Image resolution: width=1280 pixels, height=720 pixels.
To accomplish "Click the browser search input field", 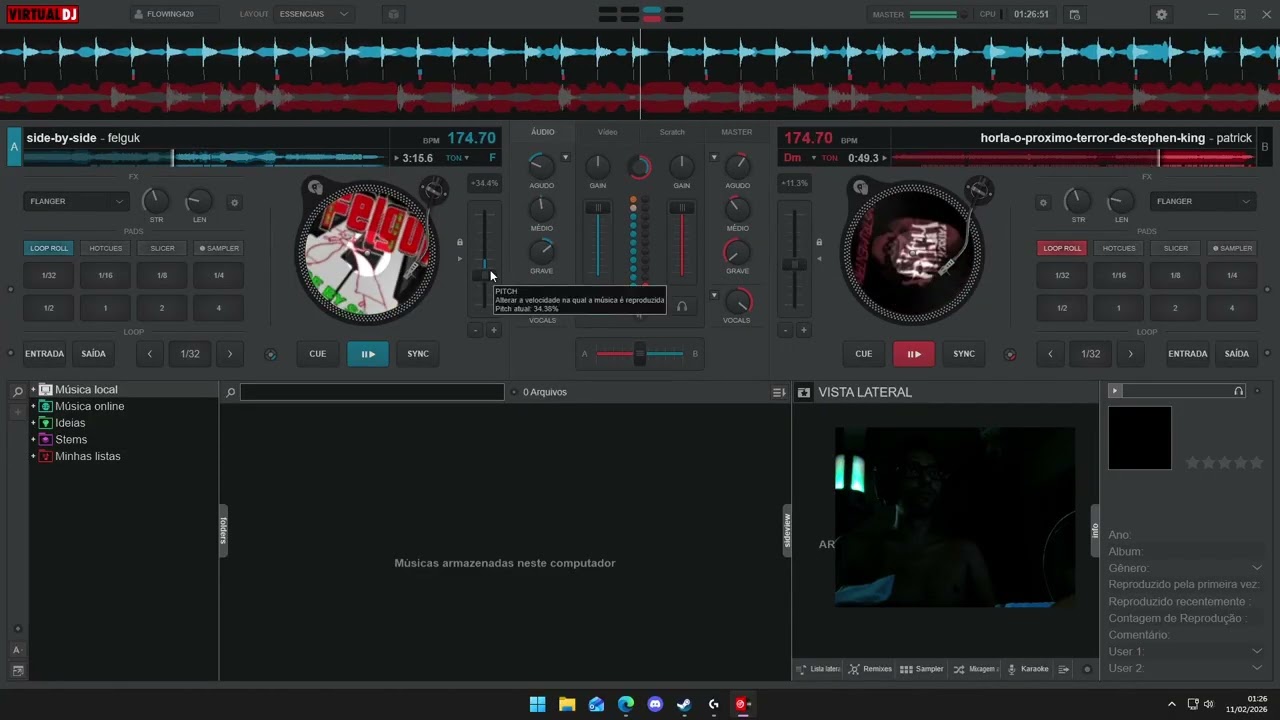I will point(372,392).
